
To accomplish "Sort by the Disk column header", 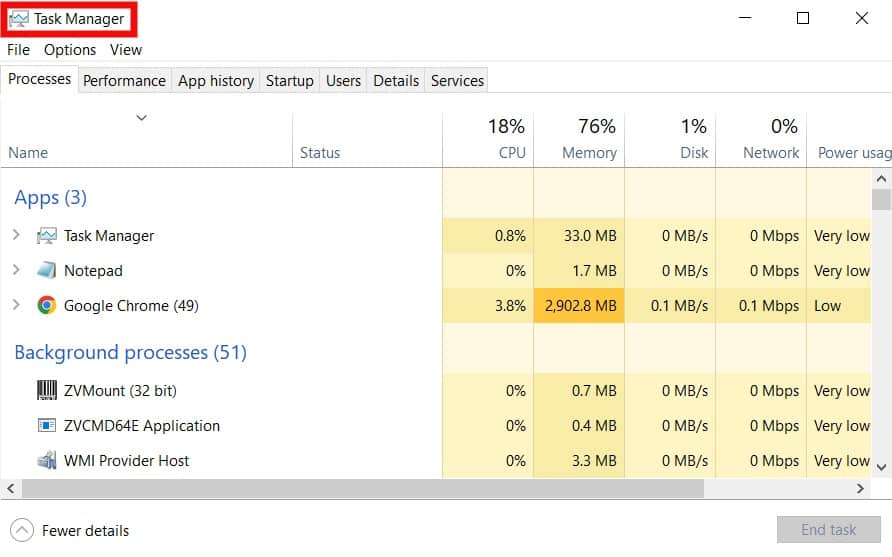I will click(x=670, y=140).
